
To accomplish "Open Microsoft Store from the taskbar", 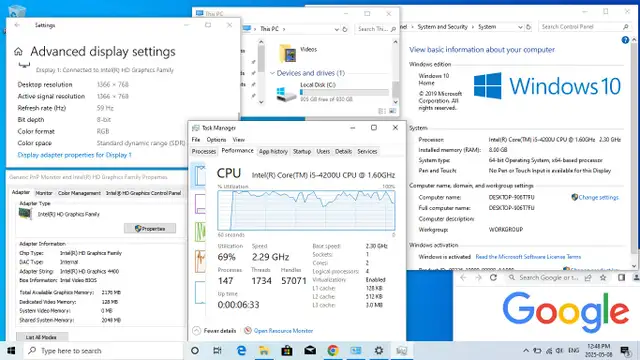I will coord(287,351).
